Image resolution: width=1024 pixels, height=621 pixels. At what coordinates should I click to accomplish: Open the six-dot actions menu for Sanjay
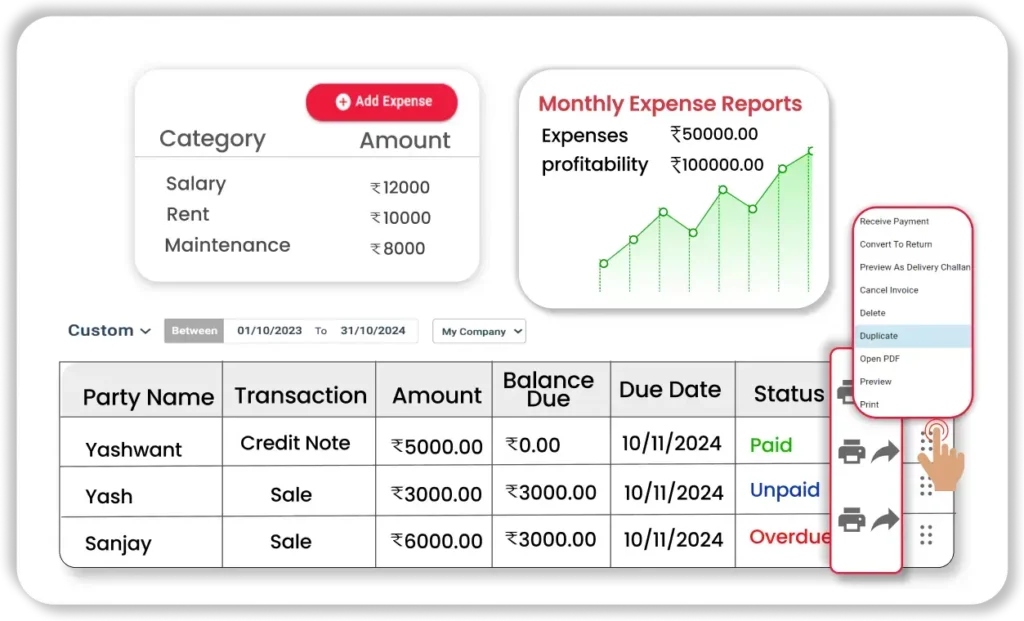[x=926, y=535]
